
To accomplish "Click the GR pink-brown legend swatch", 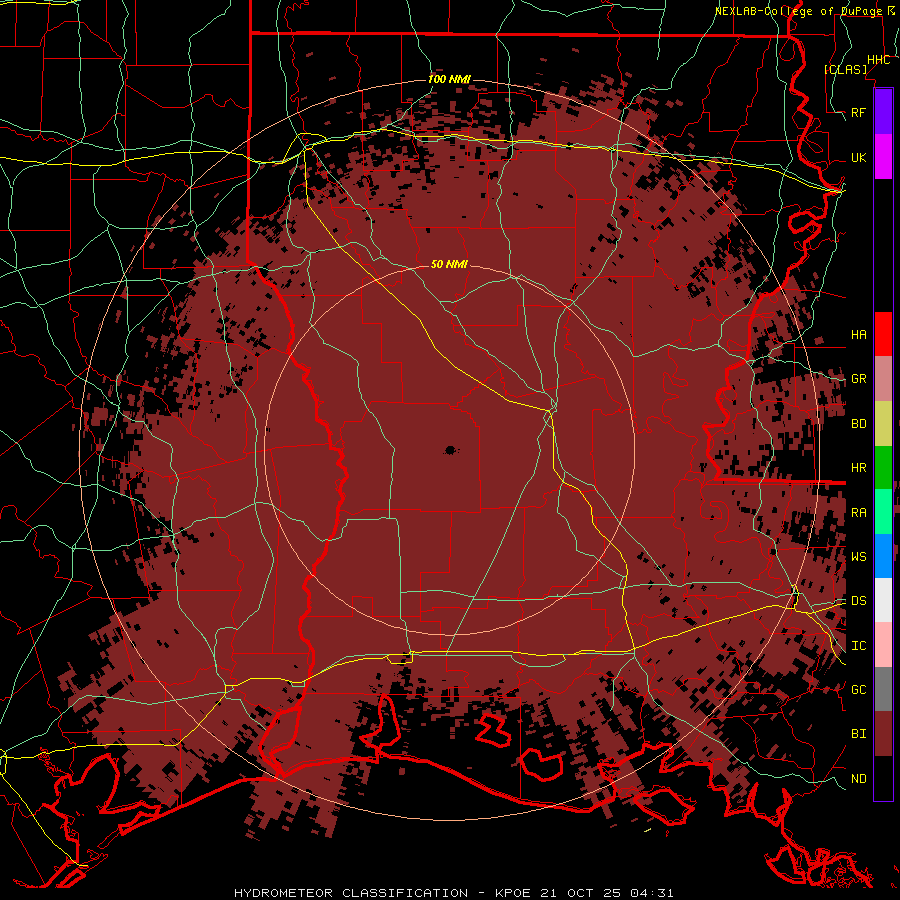I will 883,379.
